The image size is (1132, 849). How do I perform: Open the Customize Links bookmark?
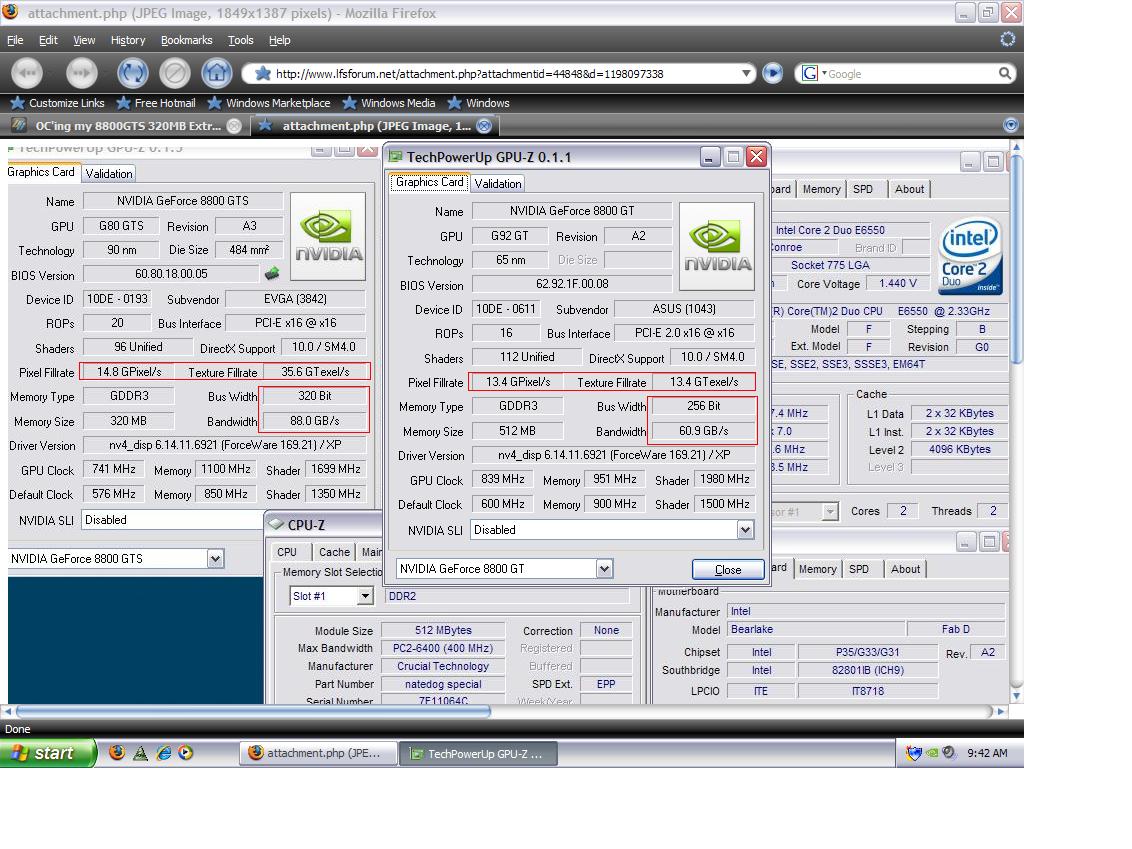pos(58,103)
